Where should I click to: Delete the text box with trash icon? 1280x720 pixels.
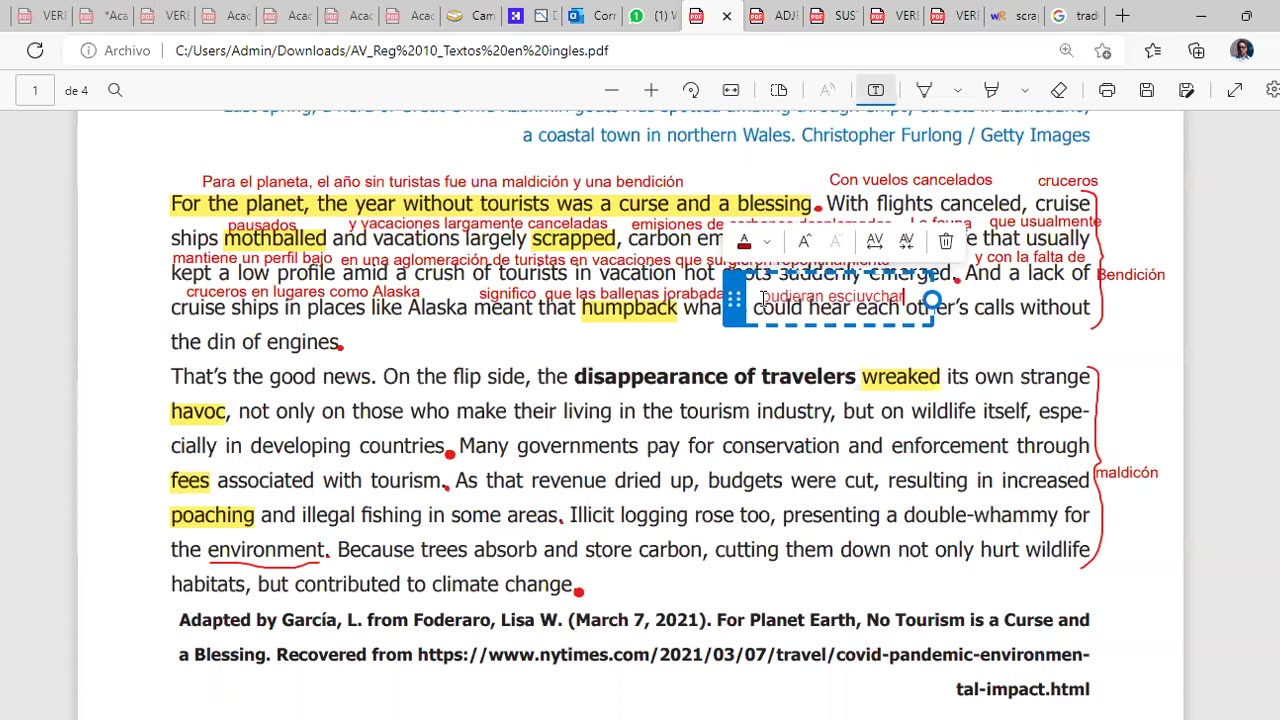coord(946,241)
